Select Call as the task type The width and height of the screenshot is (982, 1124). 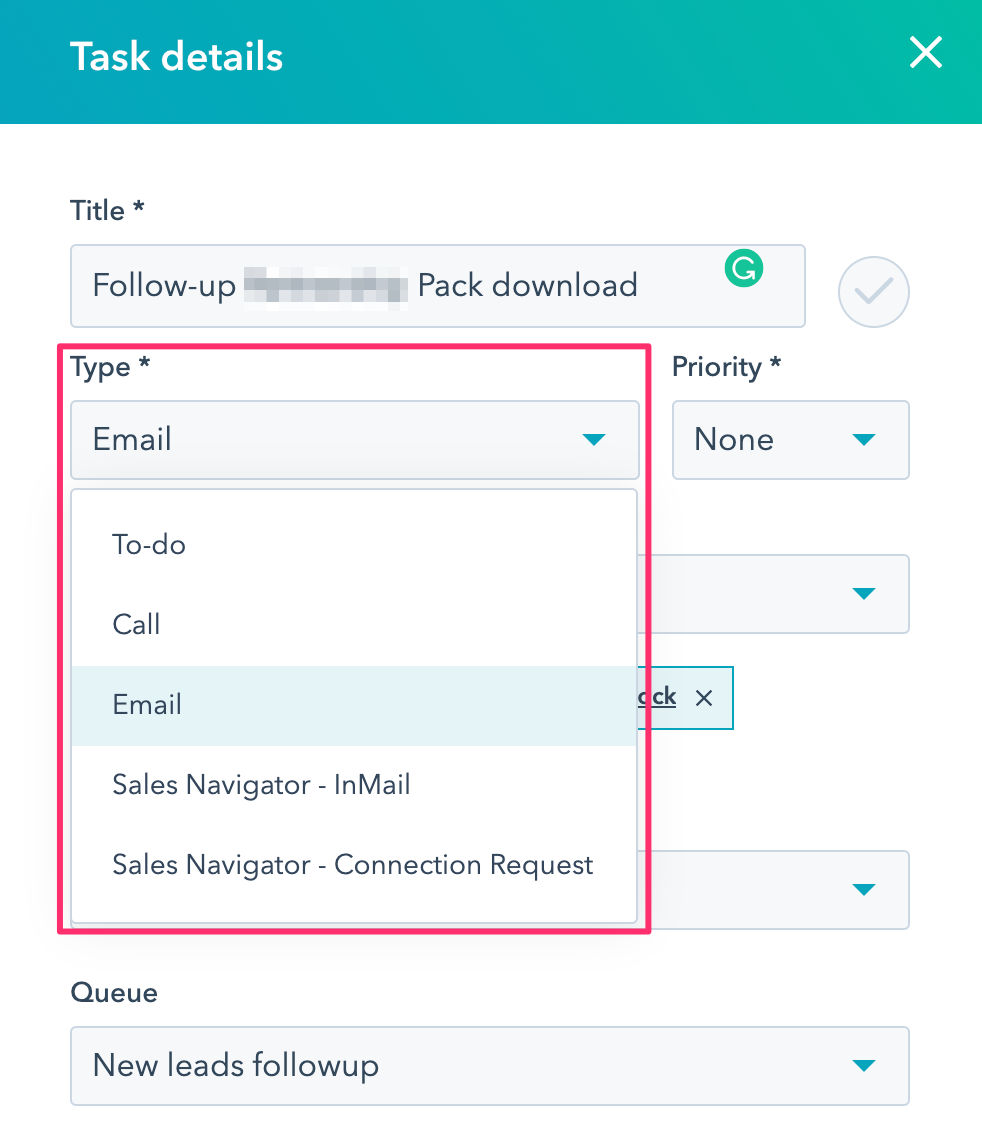[137, 625]
